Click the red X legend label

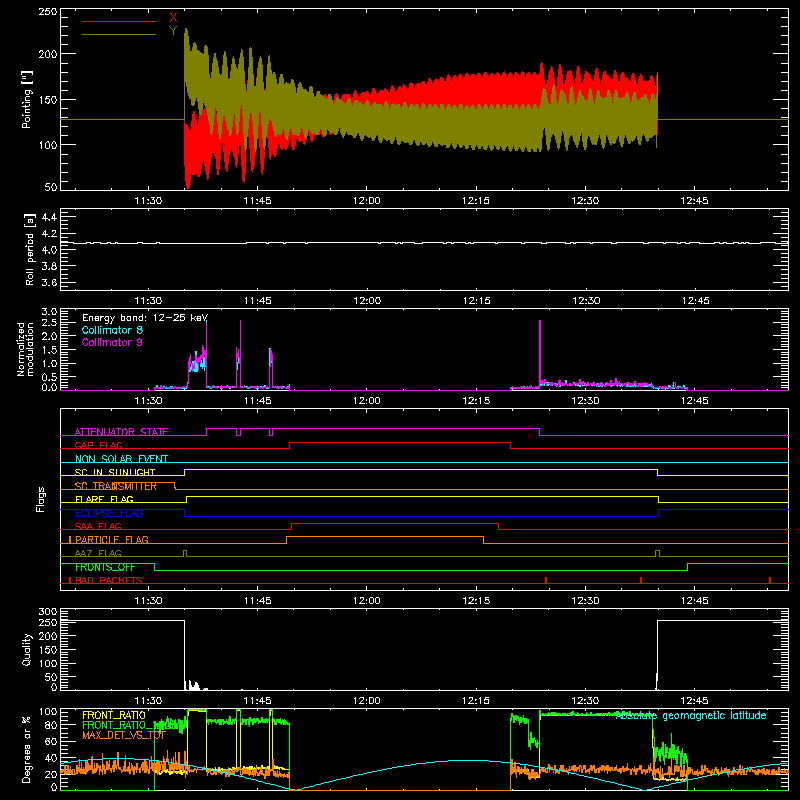(x=173, y=18)
